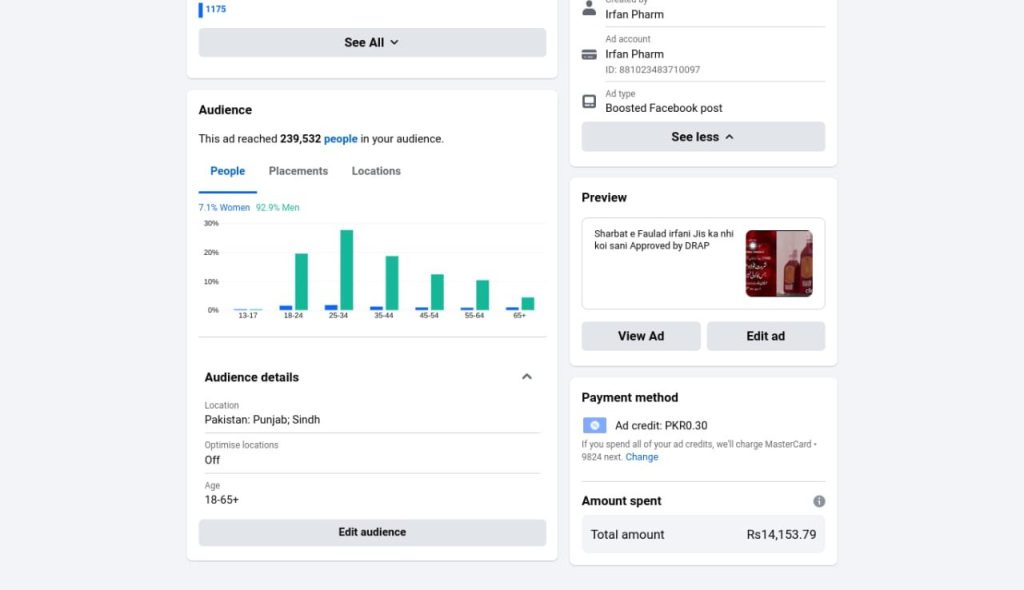Open Edit ad options
This screenshot has height=590, width=1024.
pos(766,336)
